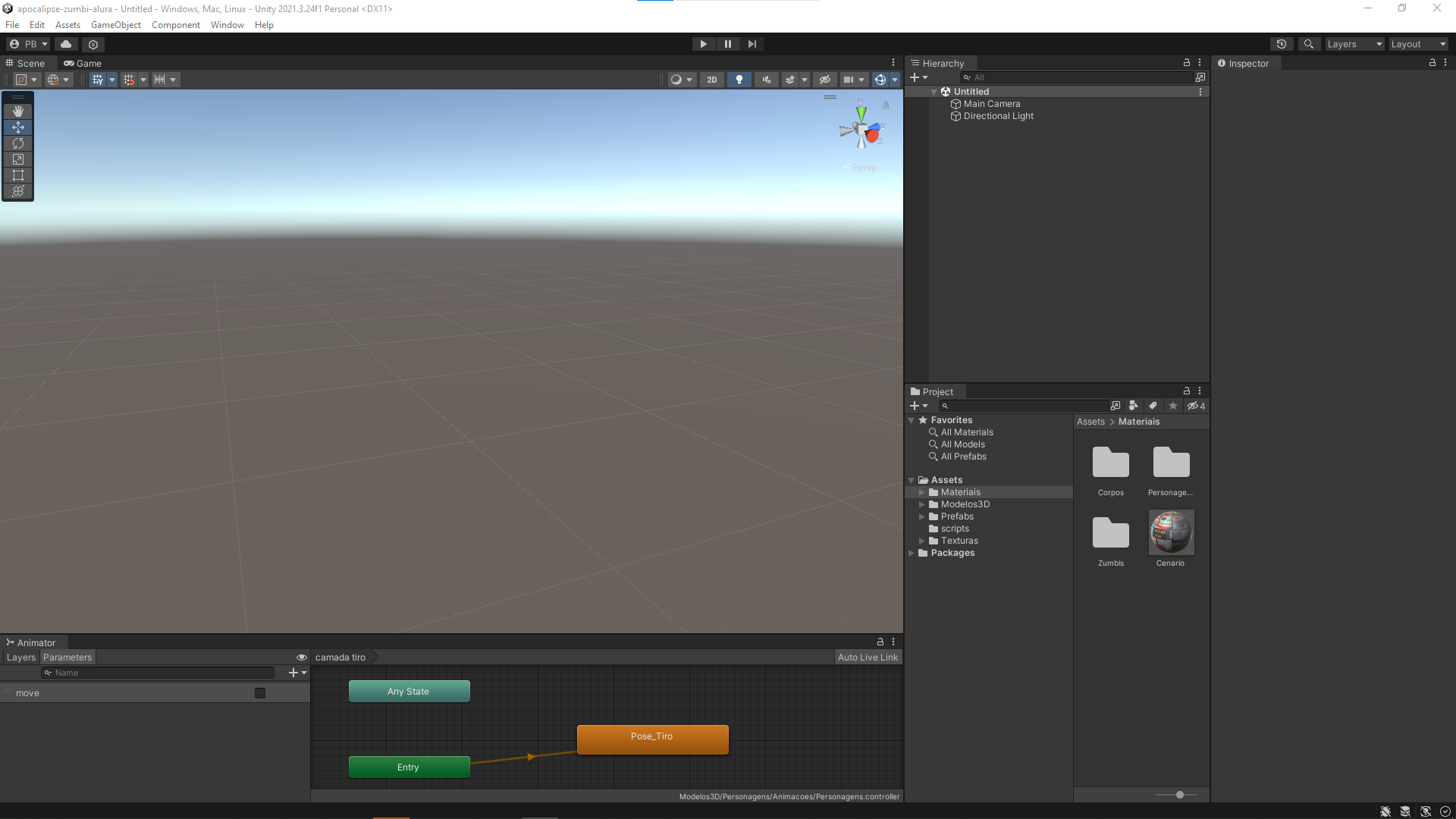
Task: Collapse the Untitled scene in Hierarchy
Action: pyautogui.click(x=934, y=92)
